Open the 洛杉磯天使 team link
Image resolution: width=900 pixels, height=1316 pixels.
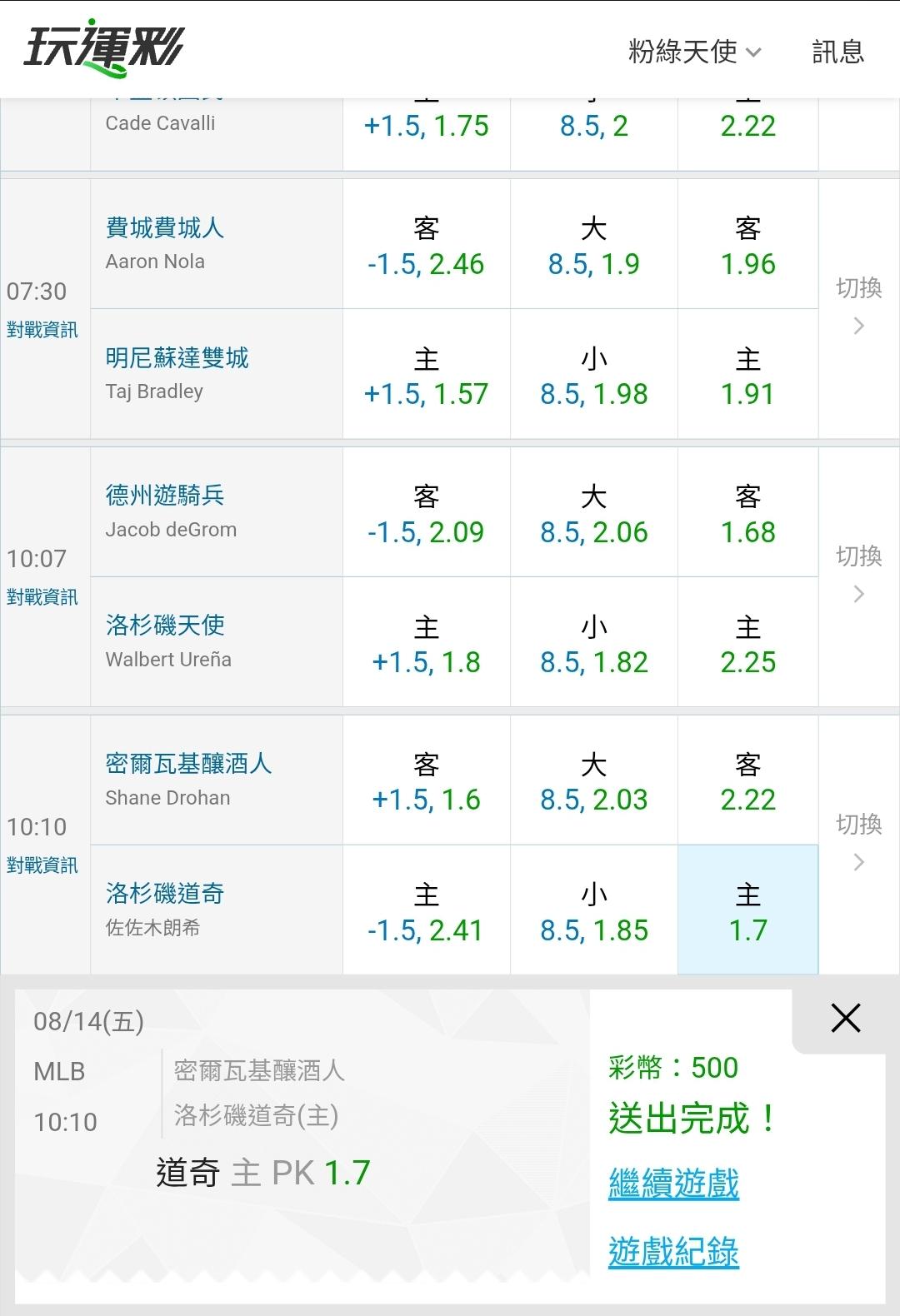165,625
